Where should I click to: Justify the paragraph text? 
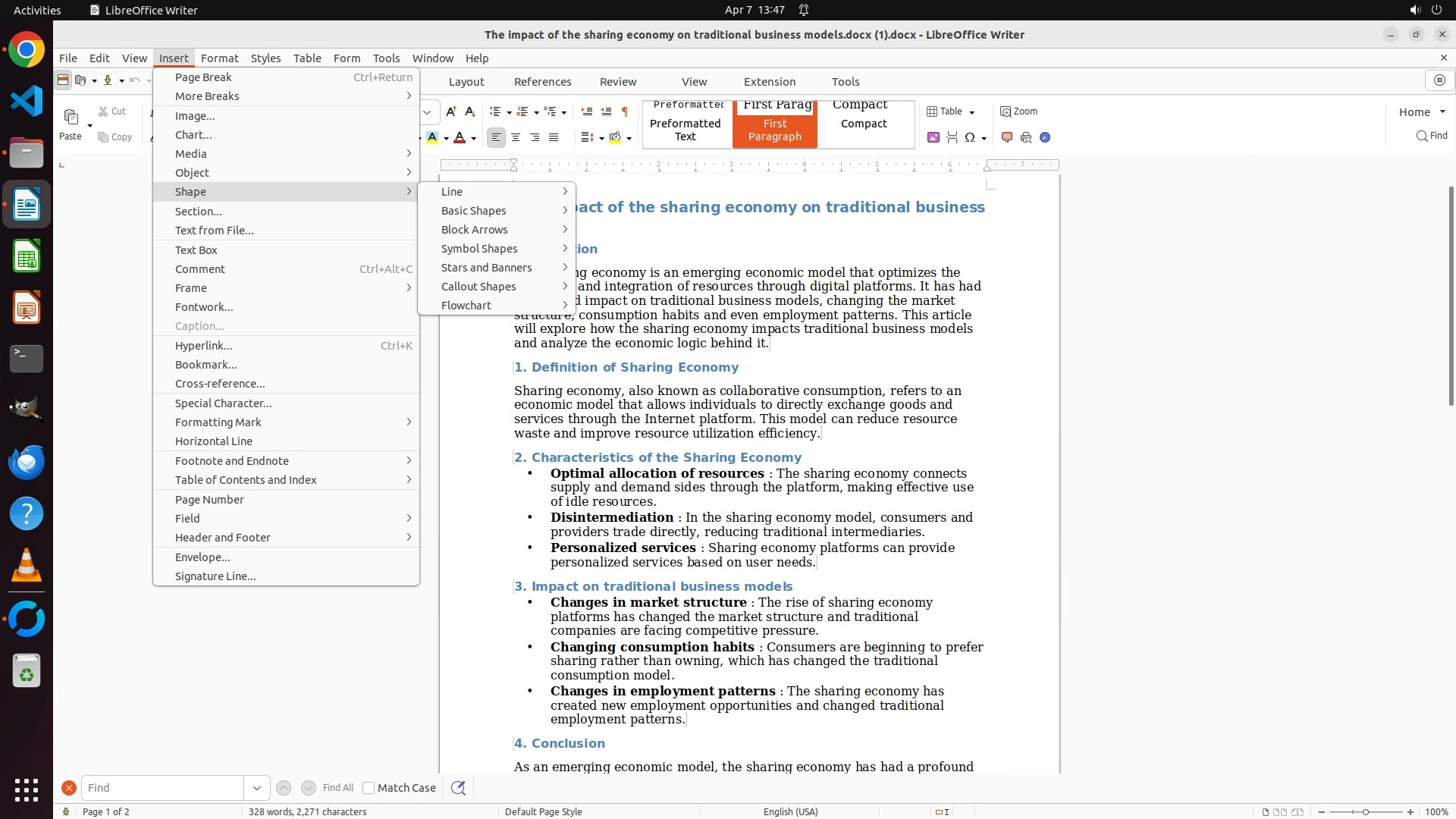[x=554, y=137]
